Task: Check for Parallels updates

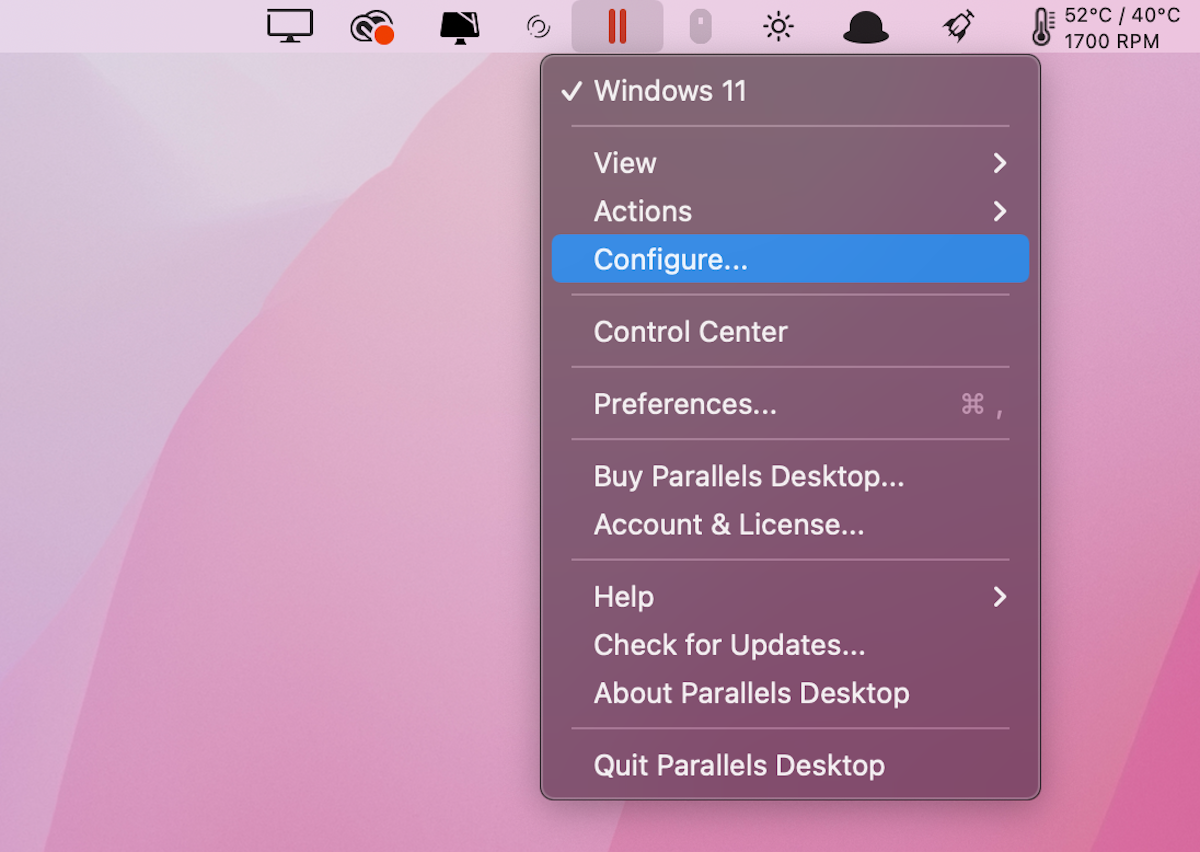Action: coord(730,645)
